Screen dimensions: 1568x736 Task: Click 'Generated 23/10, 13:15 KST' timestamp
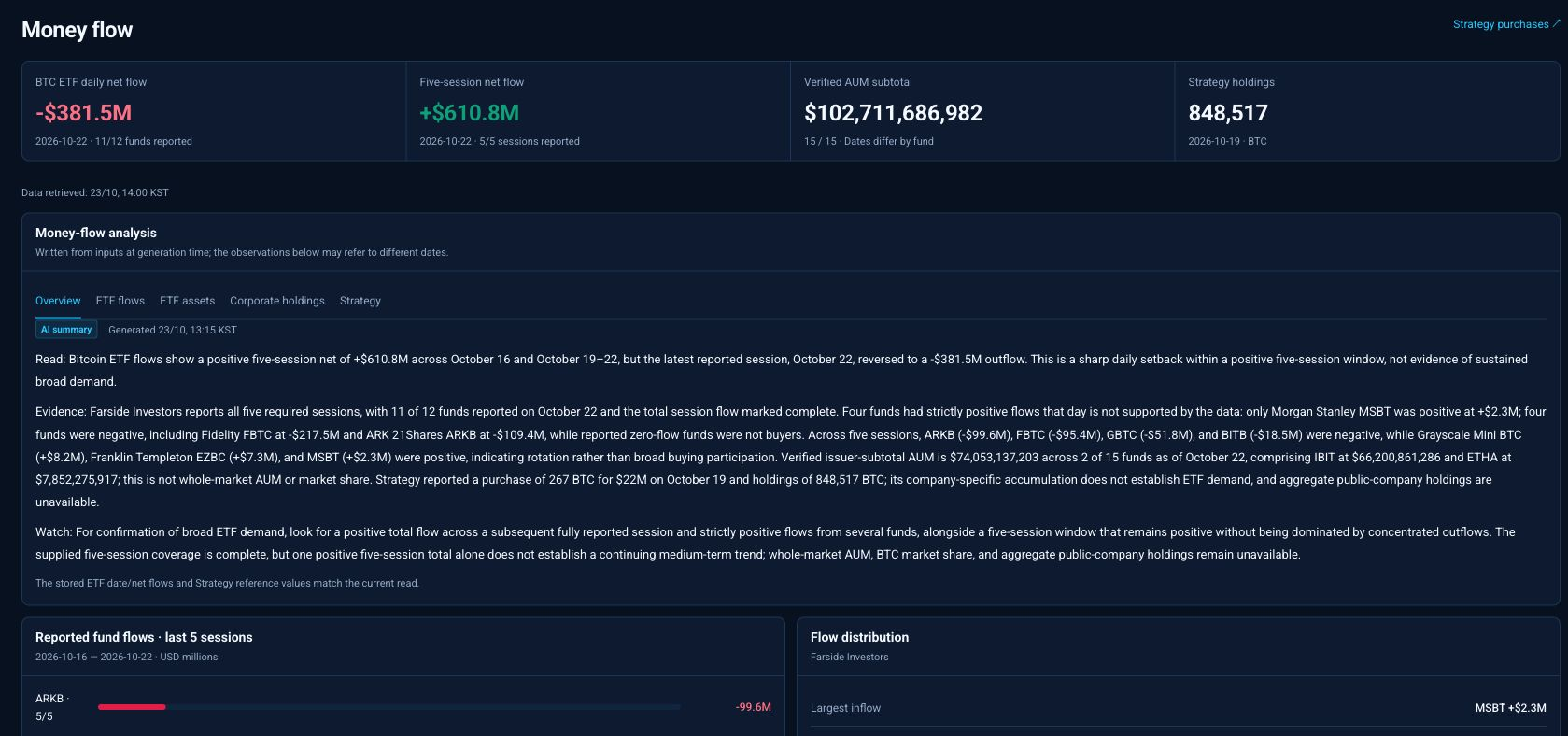(x=173, y=330)
